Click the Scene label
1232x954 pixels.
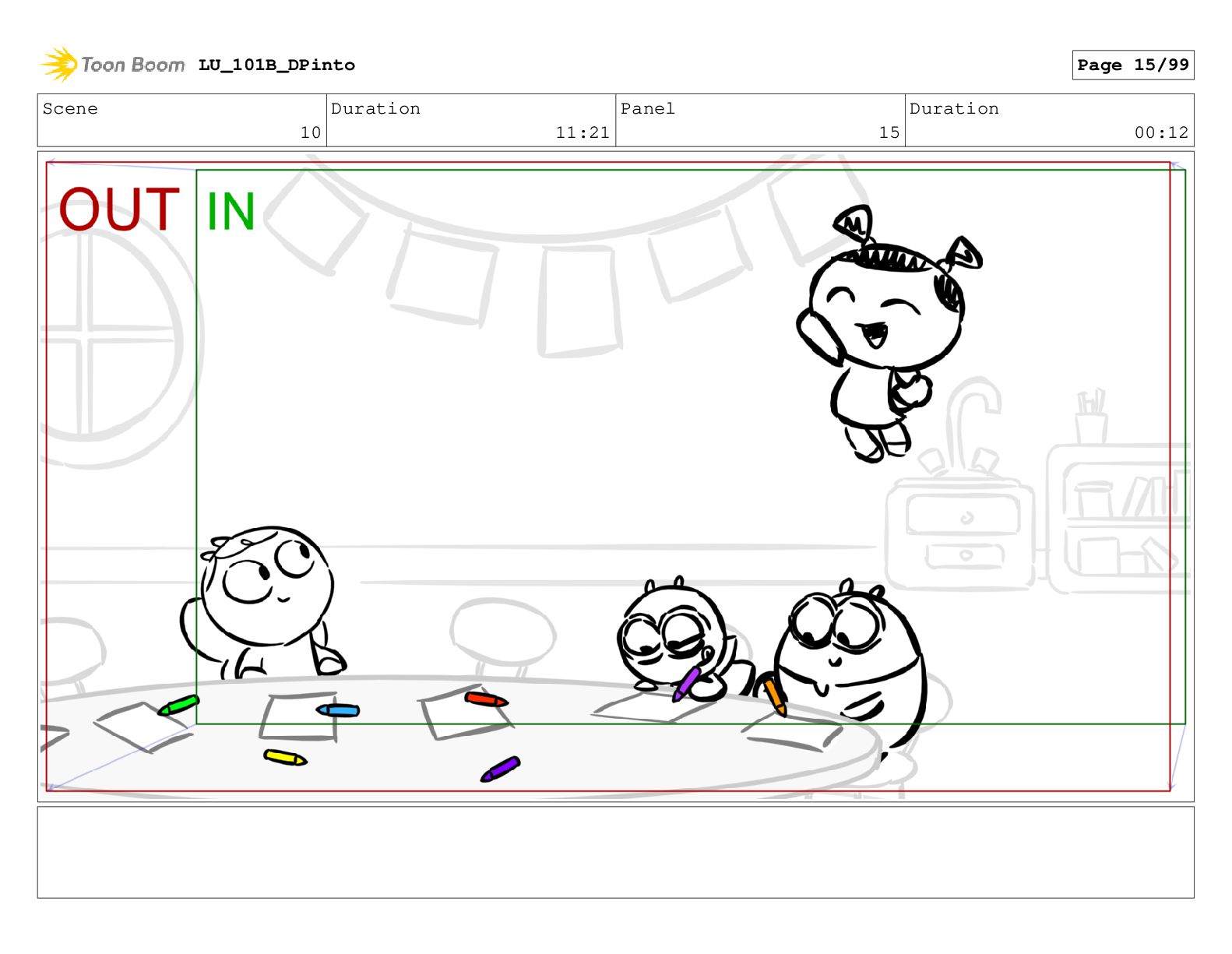tap(70, 108)
